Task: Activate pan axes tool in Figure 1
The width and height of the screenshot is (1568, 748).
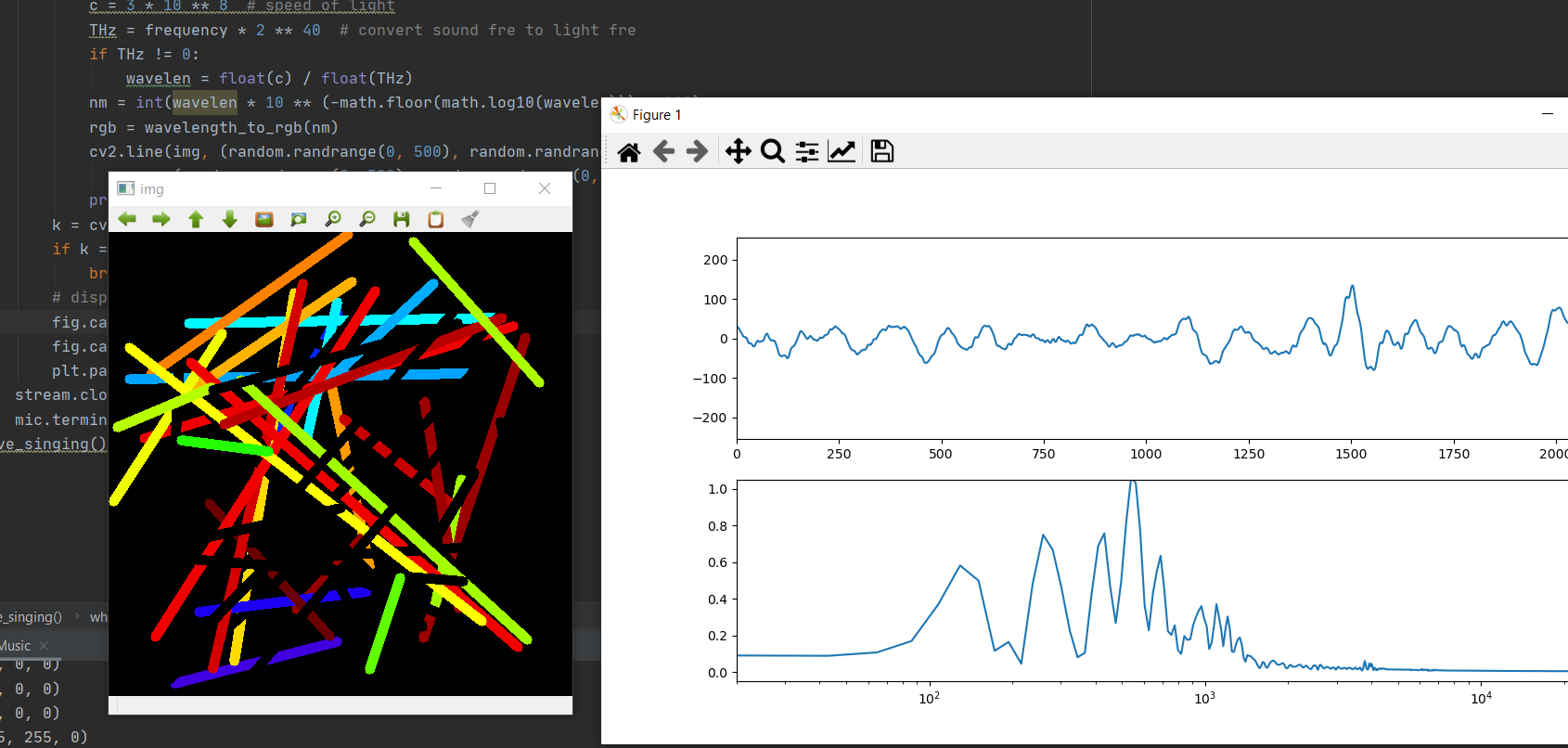Action: (739, 151)
